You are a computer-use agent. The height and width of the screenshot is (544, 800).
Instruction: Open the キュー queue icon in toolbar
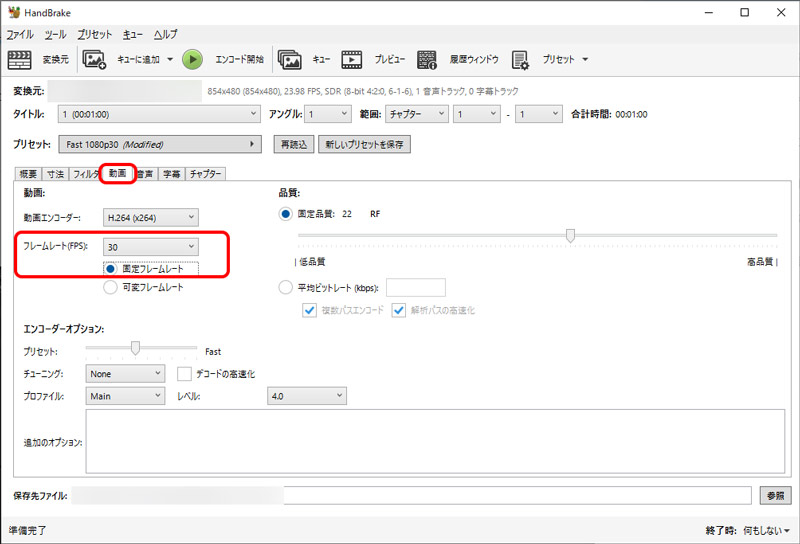click(x=290, y=60)
